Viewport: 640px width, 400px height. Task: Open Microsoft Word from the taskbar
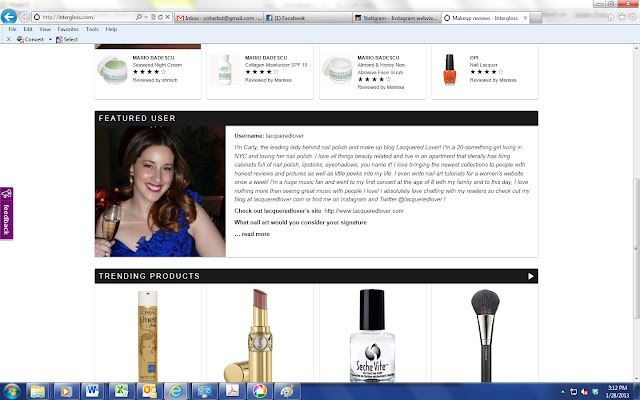point(93,391)
